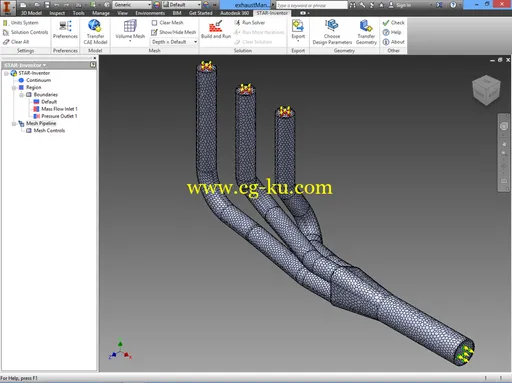Run the Check command

393,23
